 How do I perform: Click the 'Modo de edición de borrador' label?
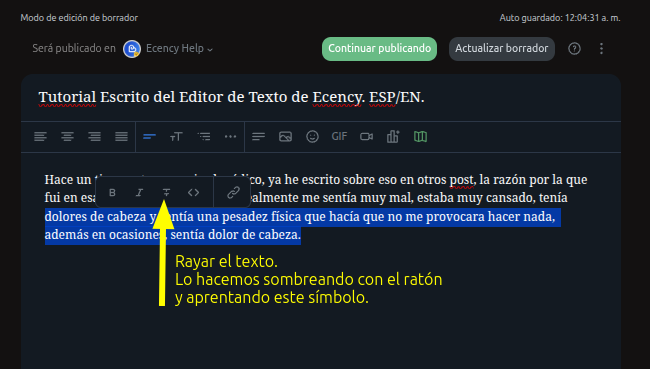point(79,18)
